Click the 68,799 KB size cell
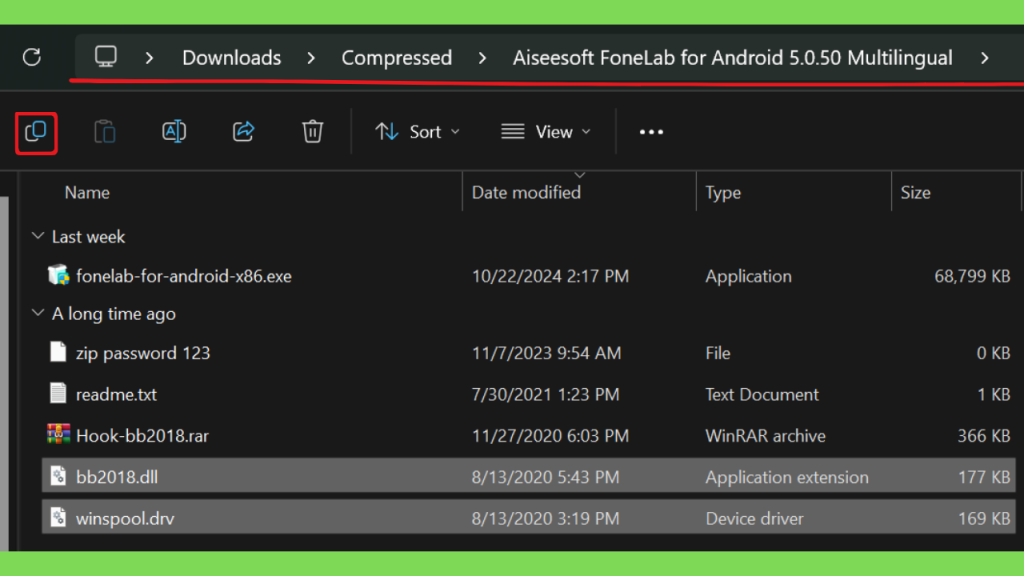The width and height of the screenshot is (1024, 576). (972, 276)
